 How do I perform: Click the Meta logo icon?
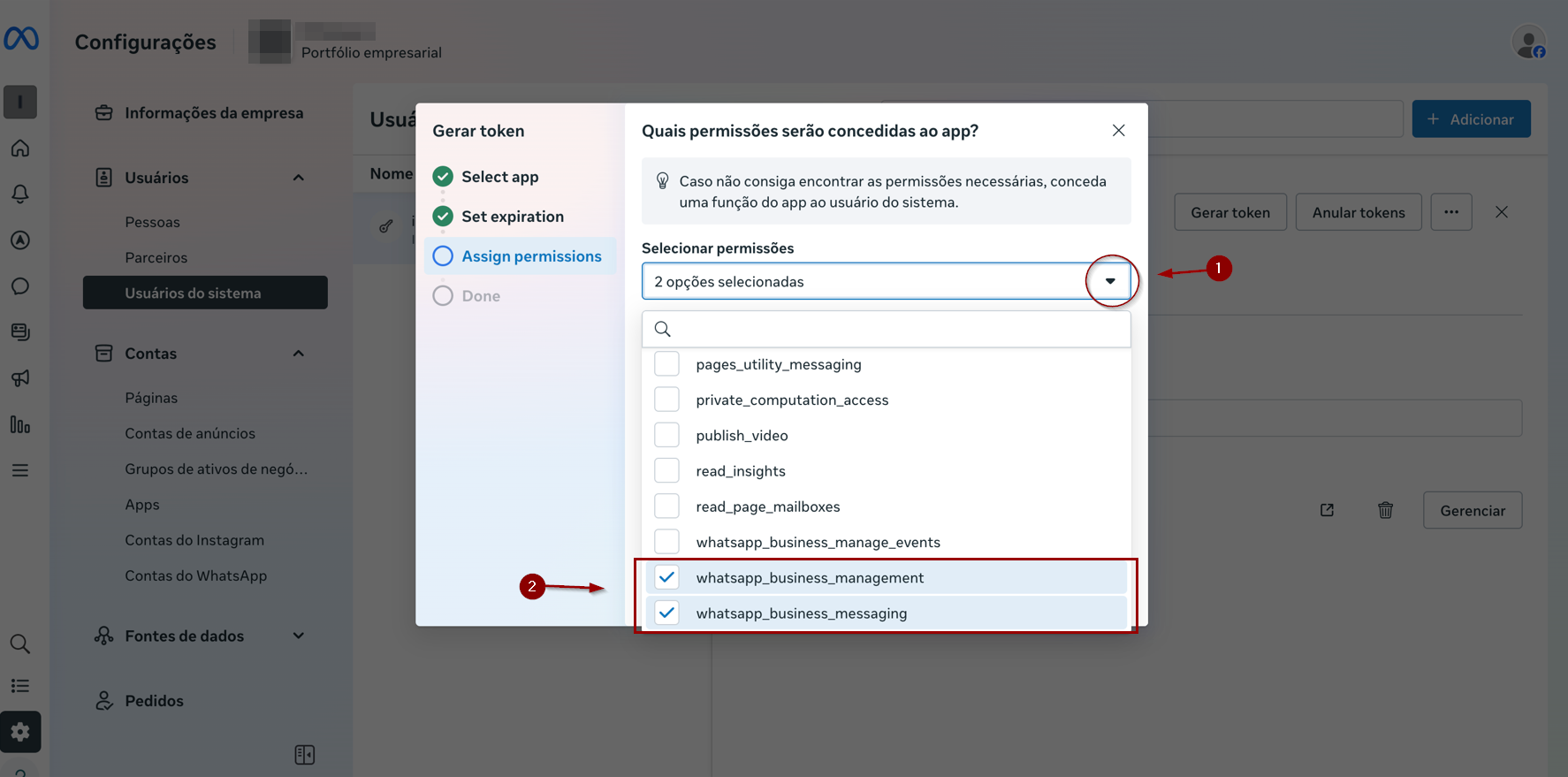point(21,39)
